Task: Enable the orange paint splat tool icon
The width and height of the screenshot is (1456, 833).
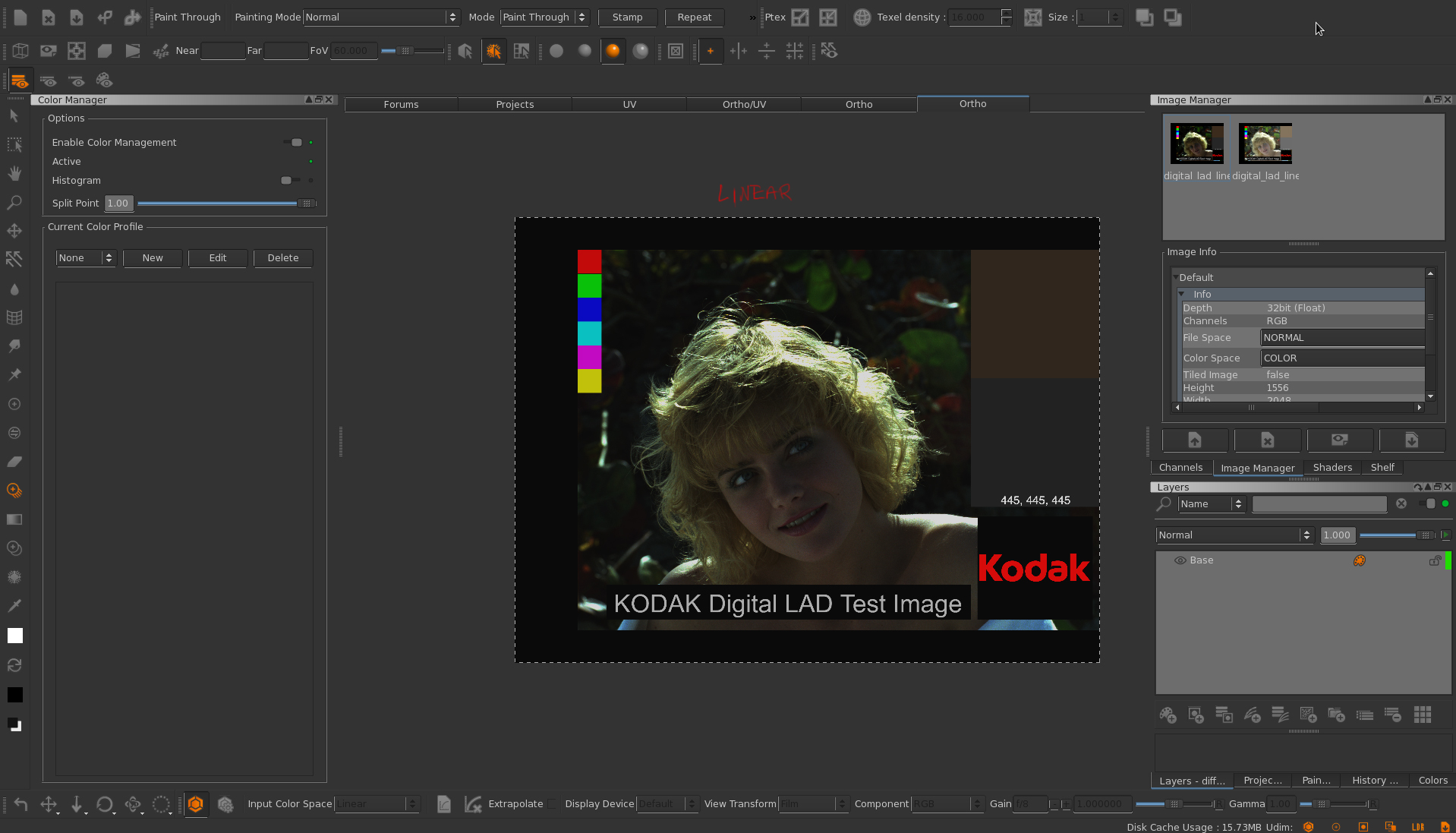Action: 493,51
